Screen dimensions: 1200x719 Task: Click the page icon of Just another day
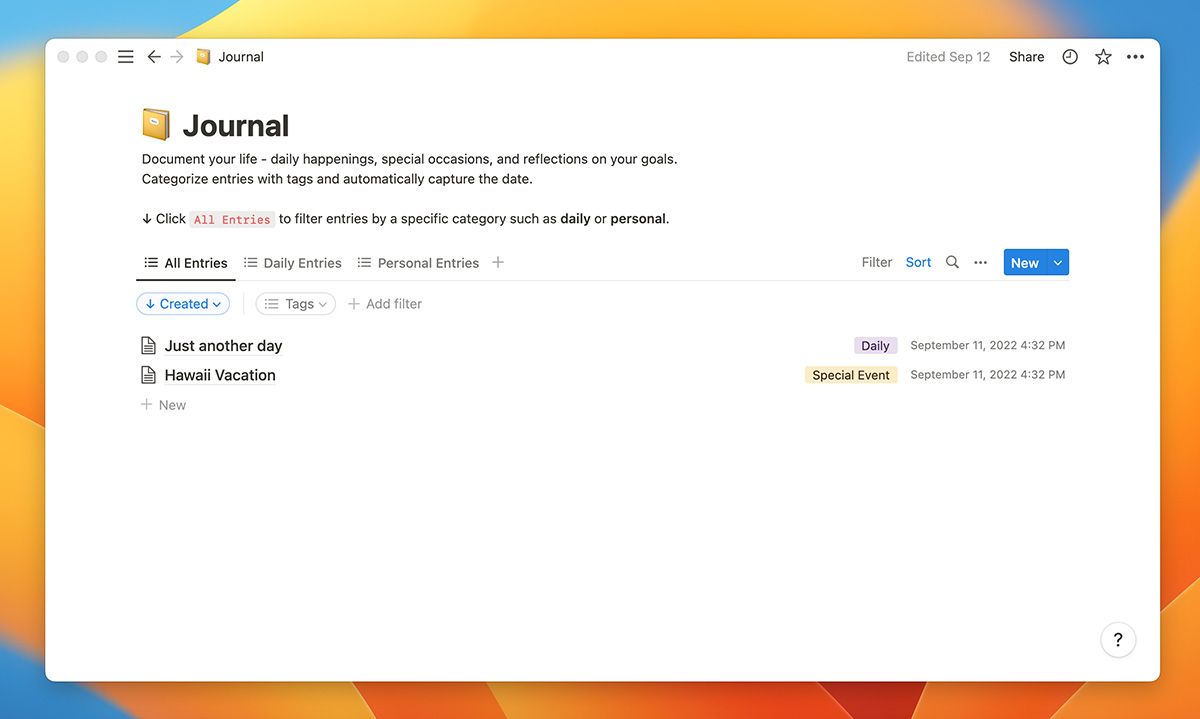(148, 346)
